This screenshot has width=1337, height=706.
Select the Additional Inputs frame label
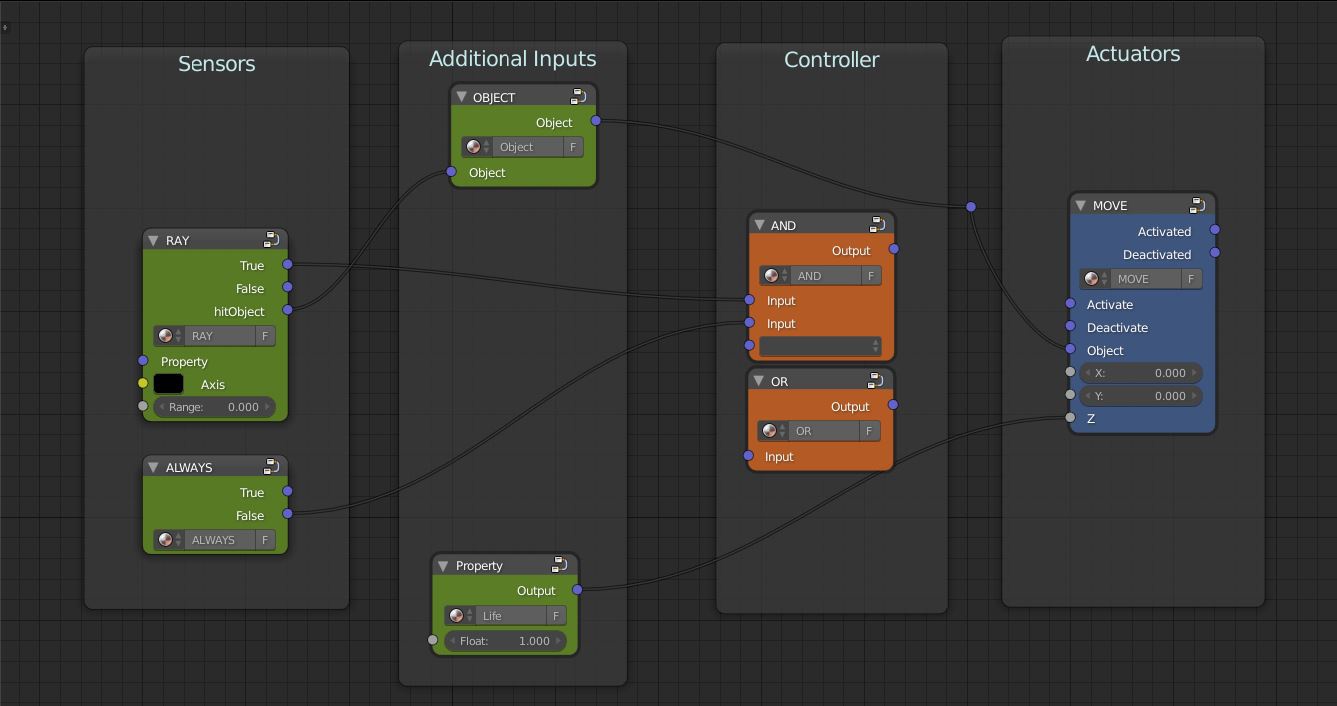tap(513, 59)
